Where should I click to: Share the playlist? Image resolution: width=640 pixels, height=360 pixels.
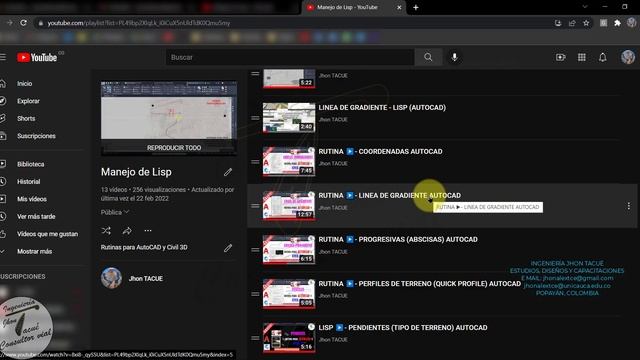pos(127,231)
